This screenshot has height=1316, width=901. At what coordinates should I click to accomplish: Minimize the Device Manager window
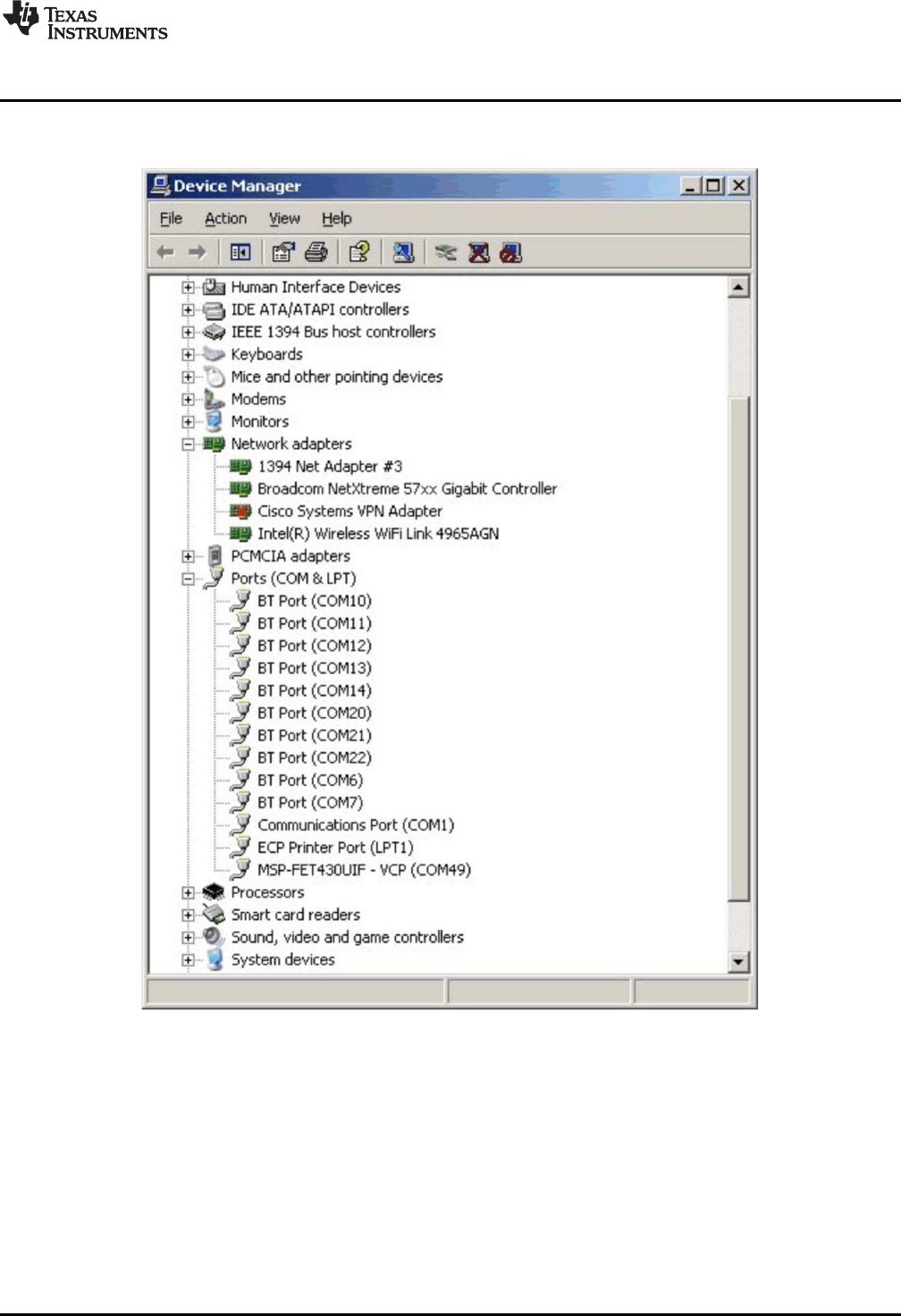coord(690,185)
